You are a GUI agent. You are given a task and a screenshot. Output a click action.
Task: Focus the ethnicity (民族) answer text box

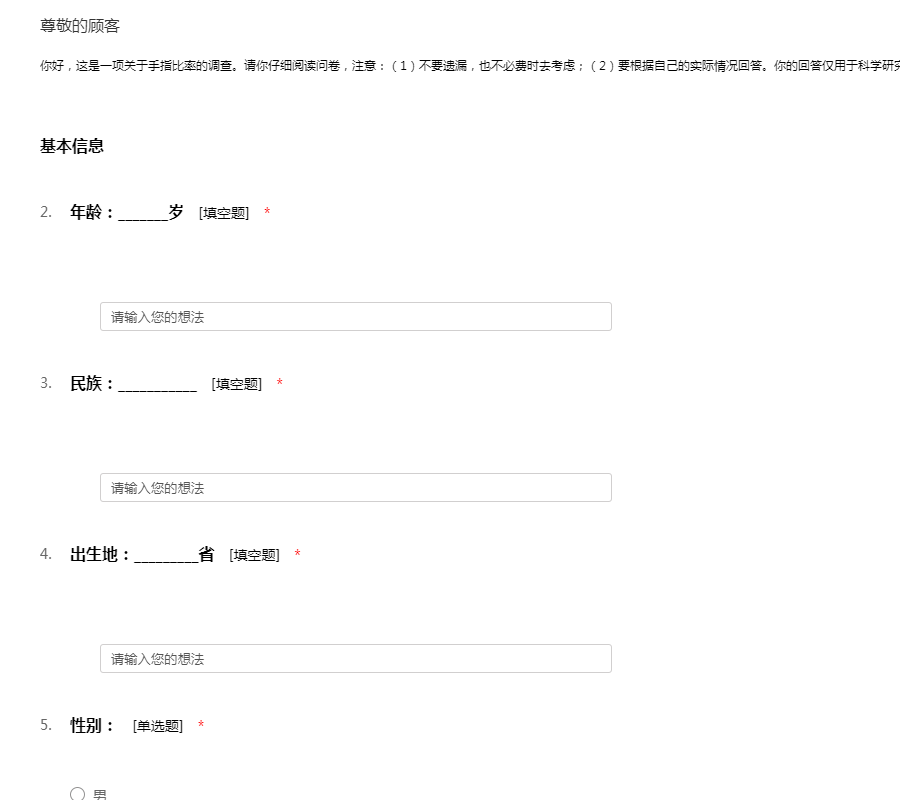click(x=355, y=488)
